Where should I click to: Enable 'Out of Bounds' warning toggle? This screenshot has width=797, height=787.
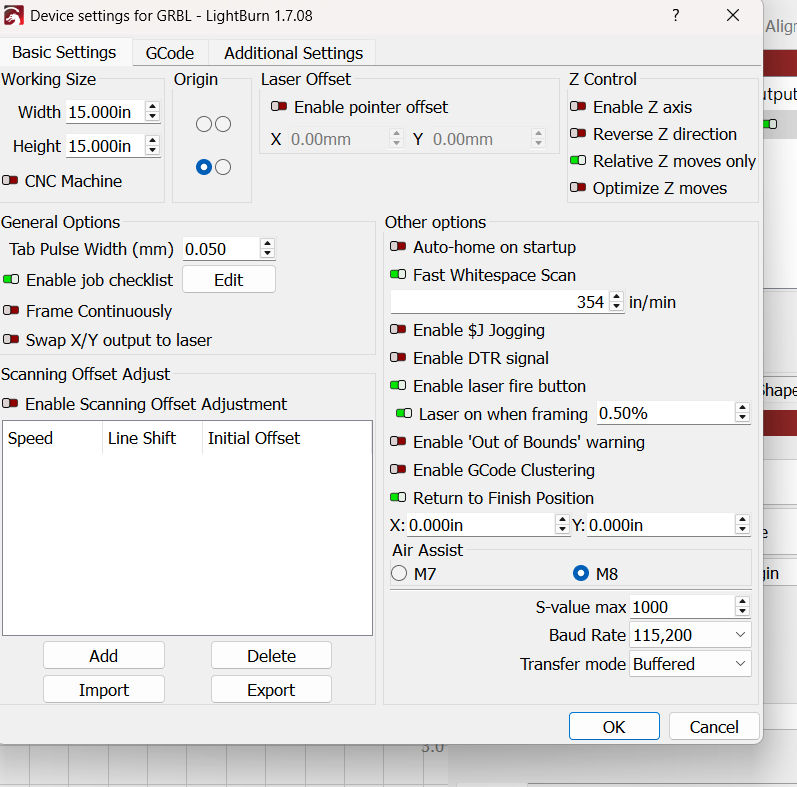pyautogui.click(x=398, y=441)
